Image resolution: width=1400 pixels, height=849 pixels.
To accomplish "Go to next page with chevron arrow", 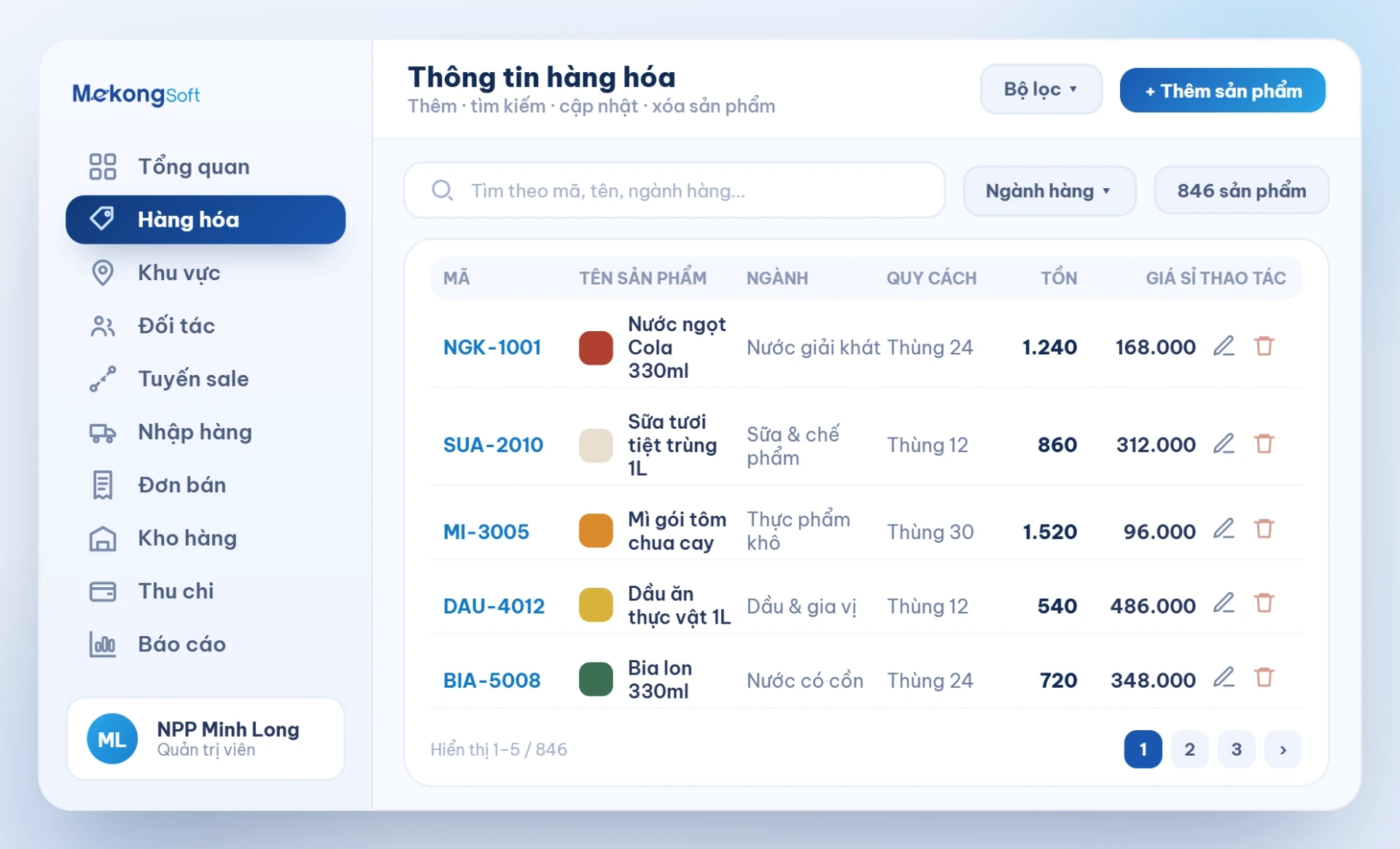I will (x=1283, y=749).
